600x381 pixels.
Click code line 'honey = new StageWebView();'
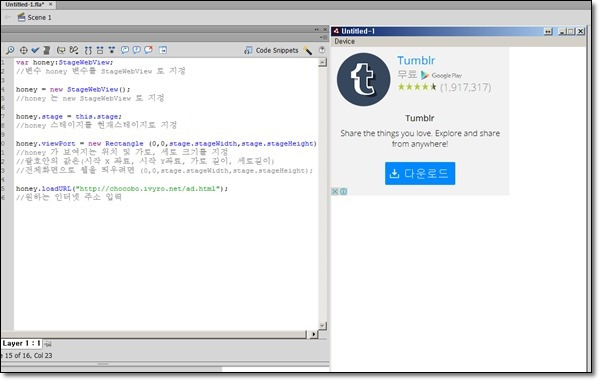73,89
